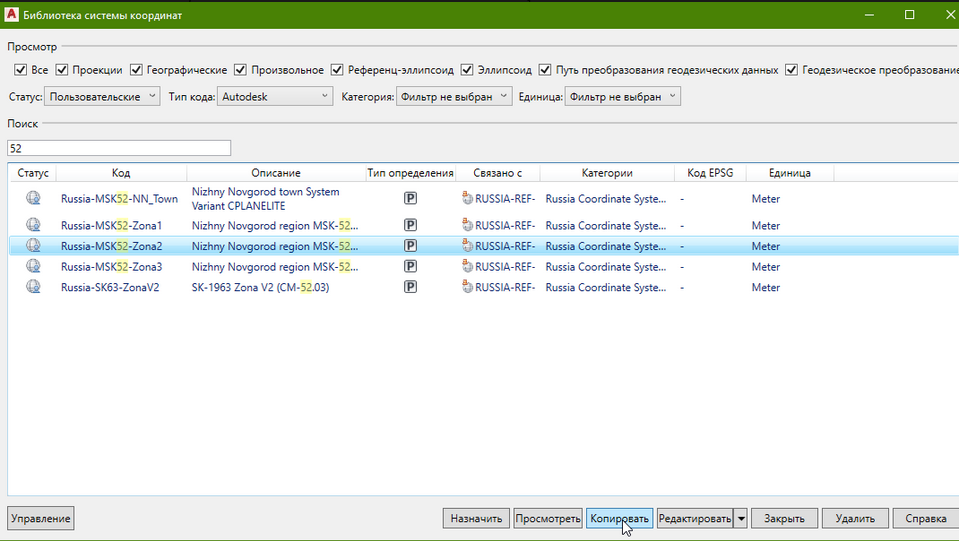
Task: Expand the Редактировать button dropdown arrow
Action: pyautogui.click(x=740, y=518)
